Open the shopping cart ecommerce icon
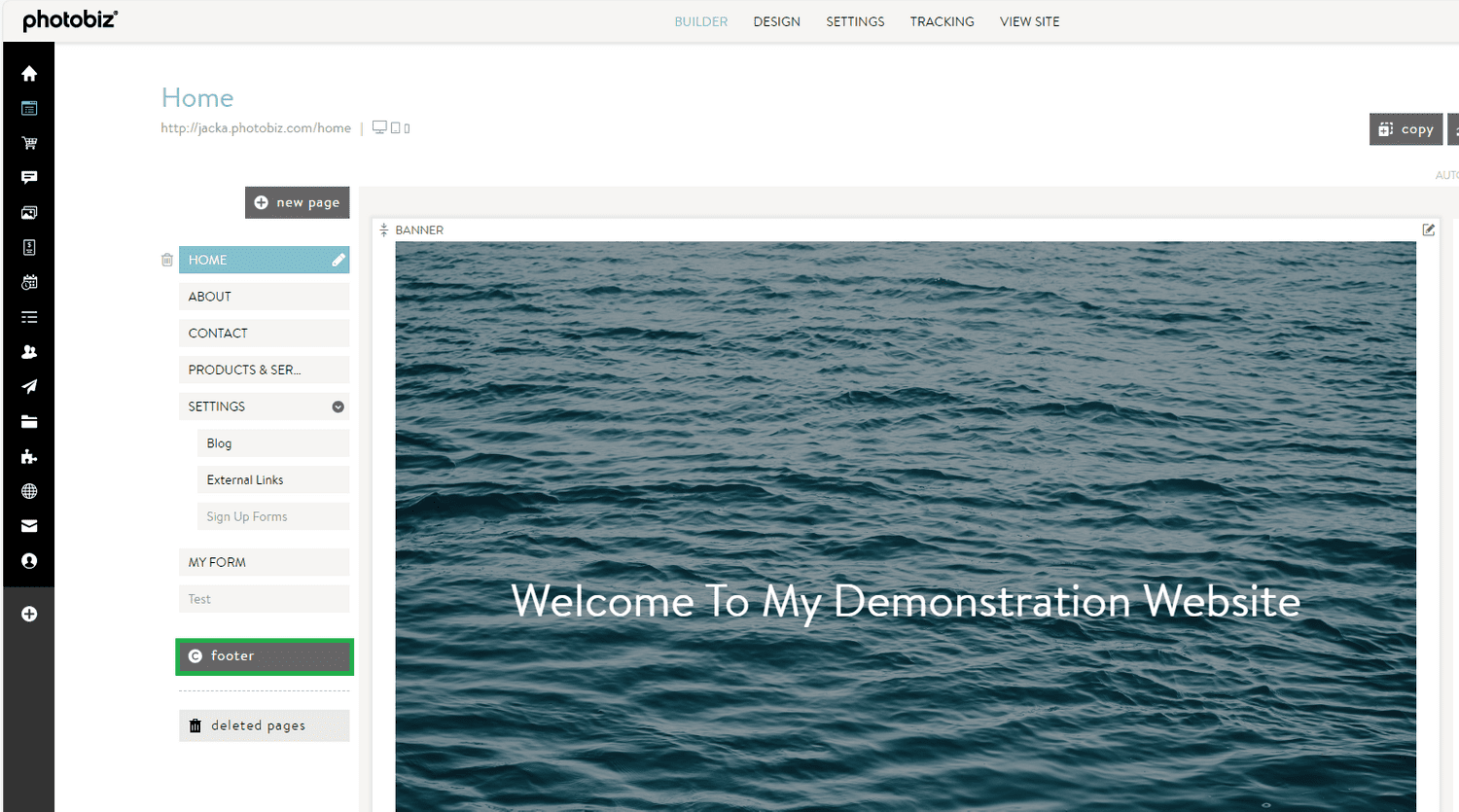 (28, 142)
